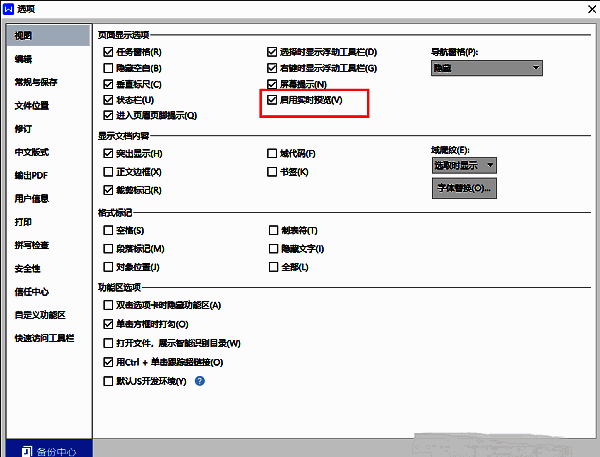Open the 常规与保存 section

[36, 82]
